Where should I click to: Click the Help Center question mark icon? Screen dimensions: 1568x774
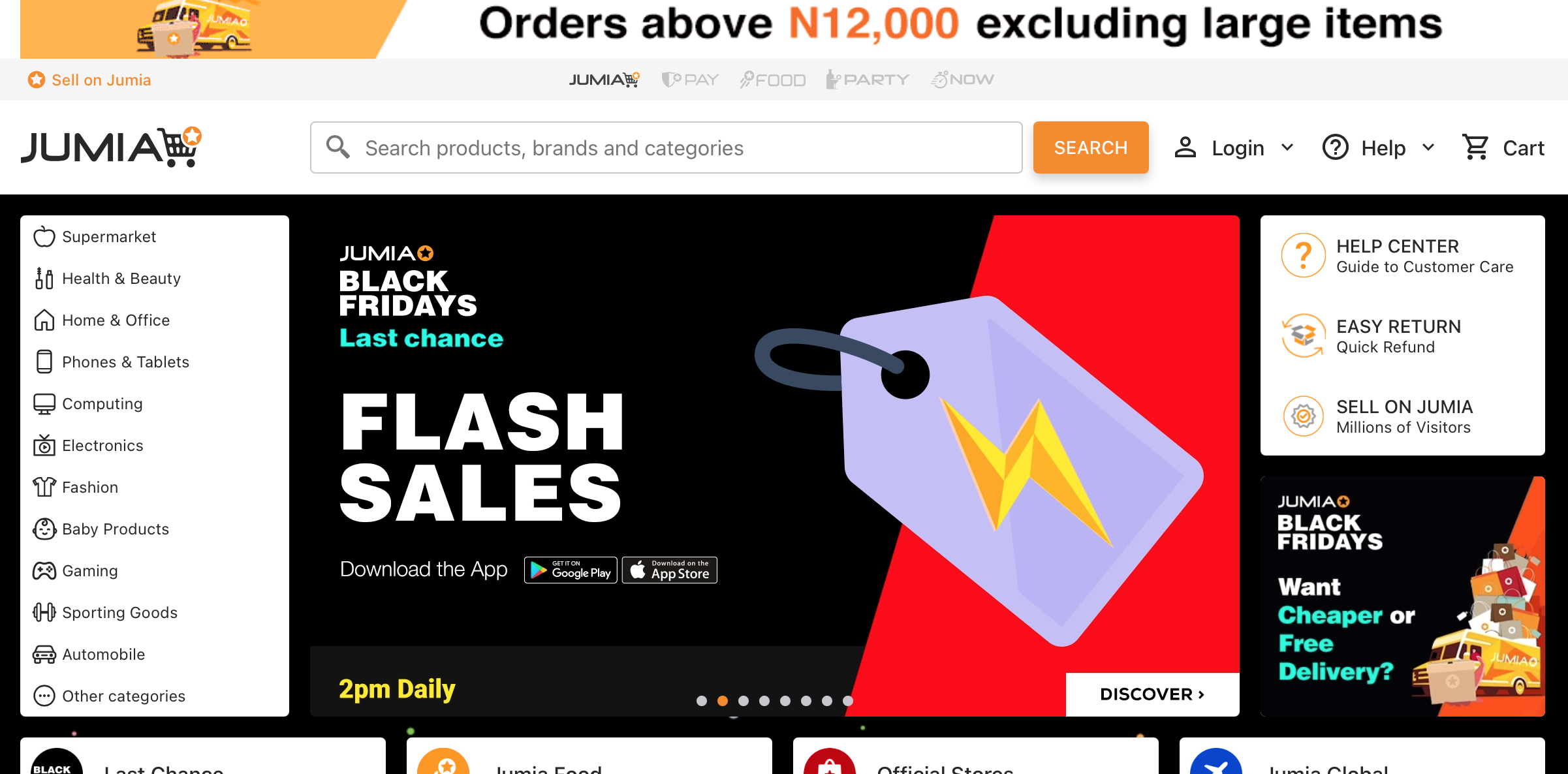[1303, 255]
